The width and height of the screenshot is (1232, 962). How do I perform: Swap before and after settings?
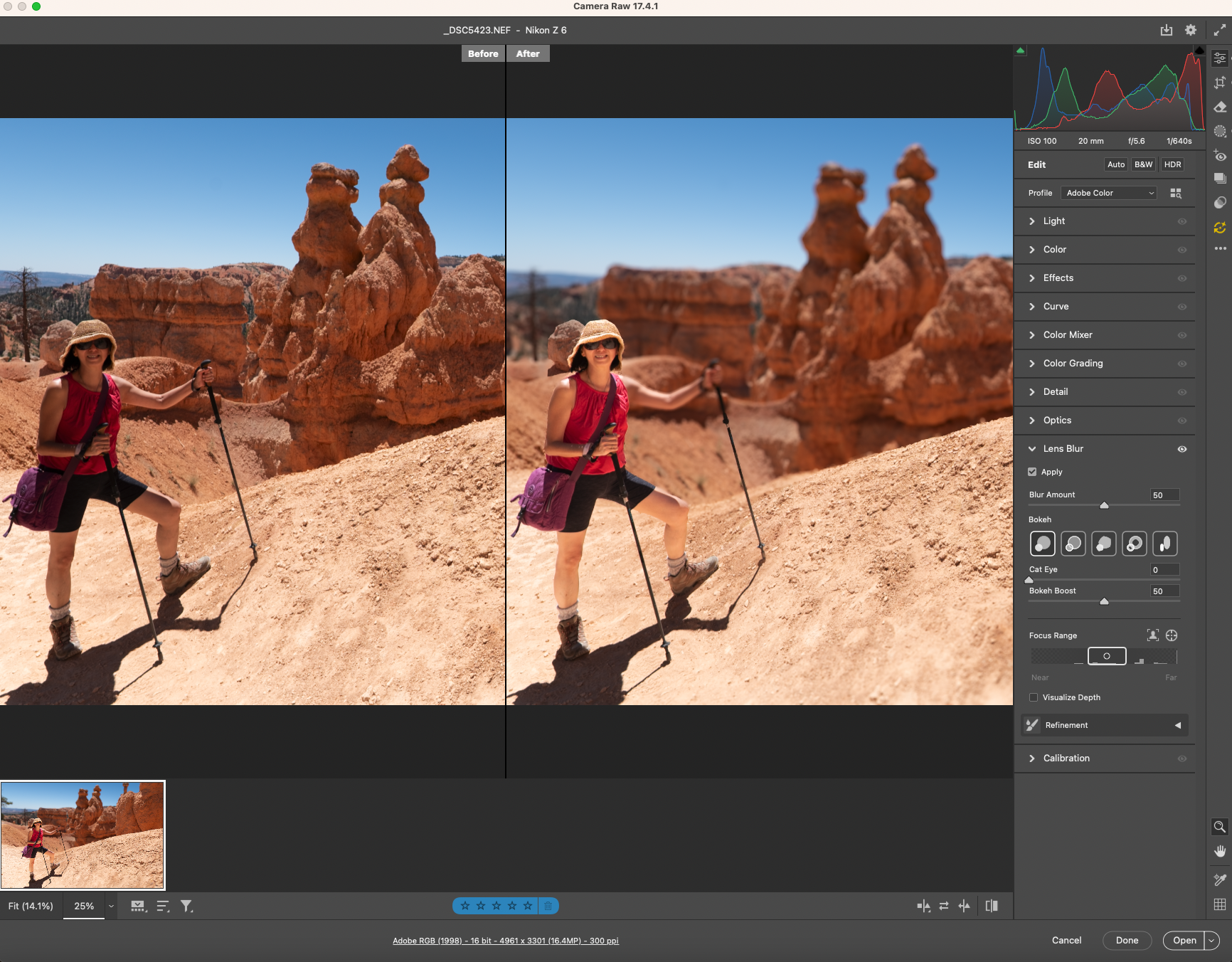click(944, 906)
